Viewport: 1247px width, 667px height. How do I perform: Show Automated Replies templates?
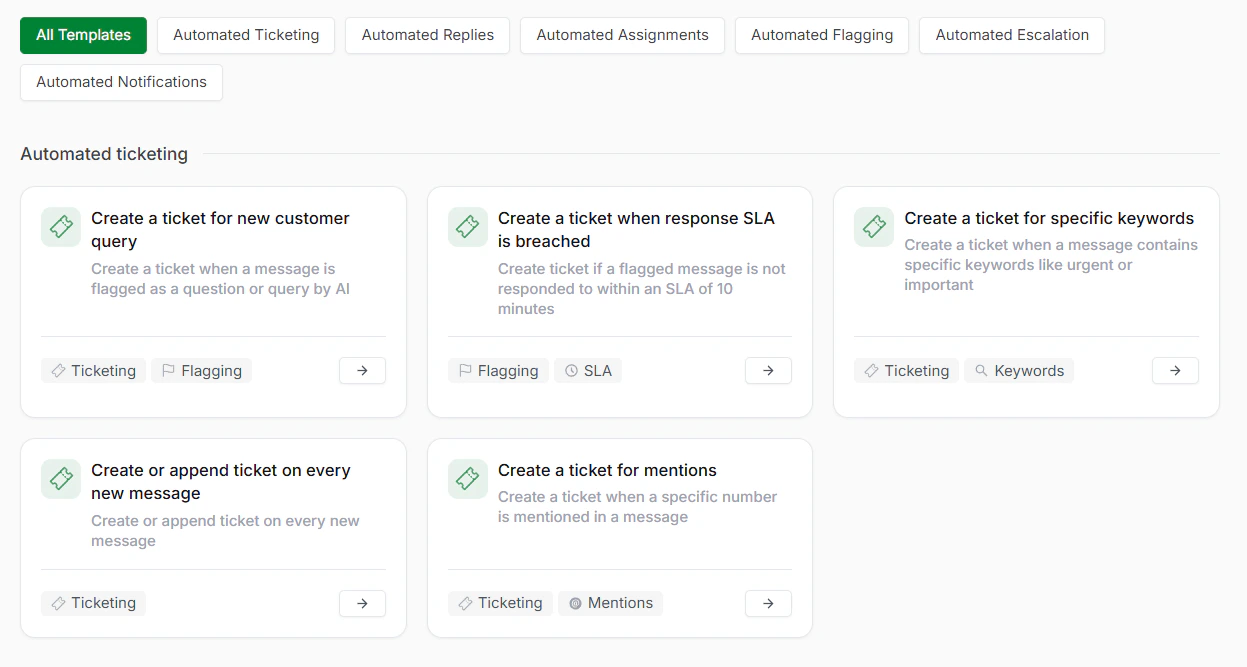tap(427, 35)
